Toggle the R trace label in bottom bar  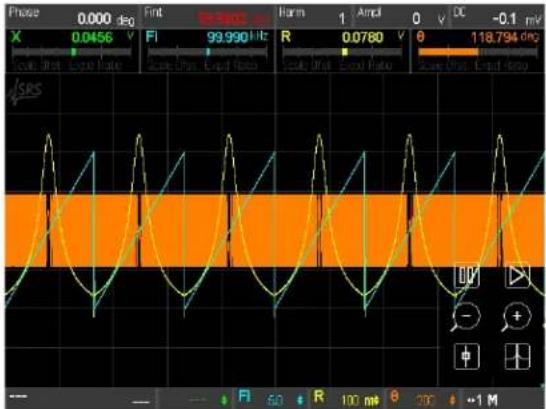pyautogui.click(x=319, y=397)
